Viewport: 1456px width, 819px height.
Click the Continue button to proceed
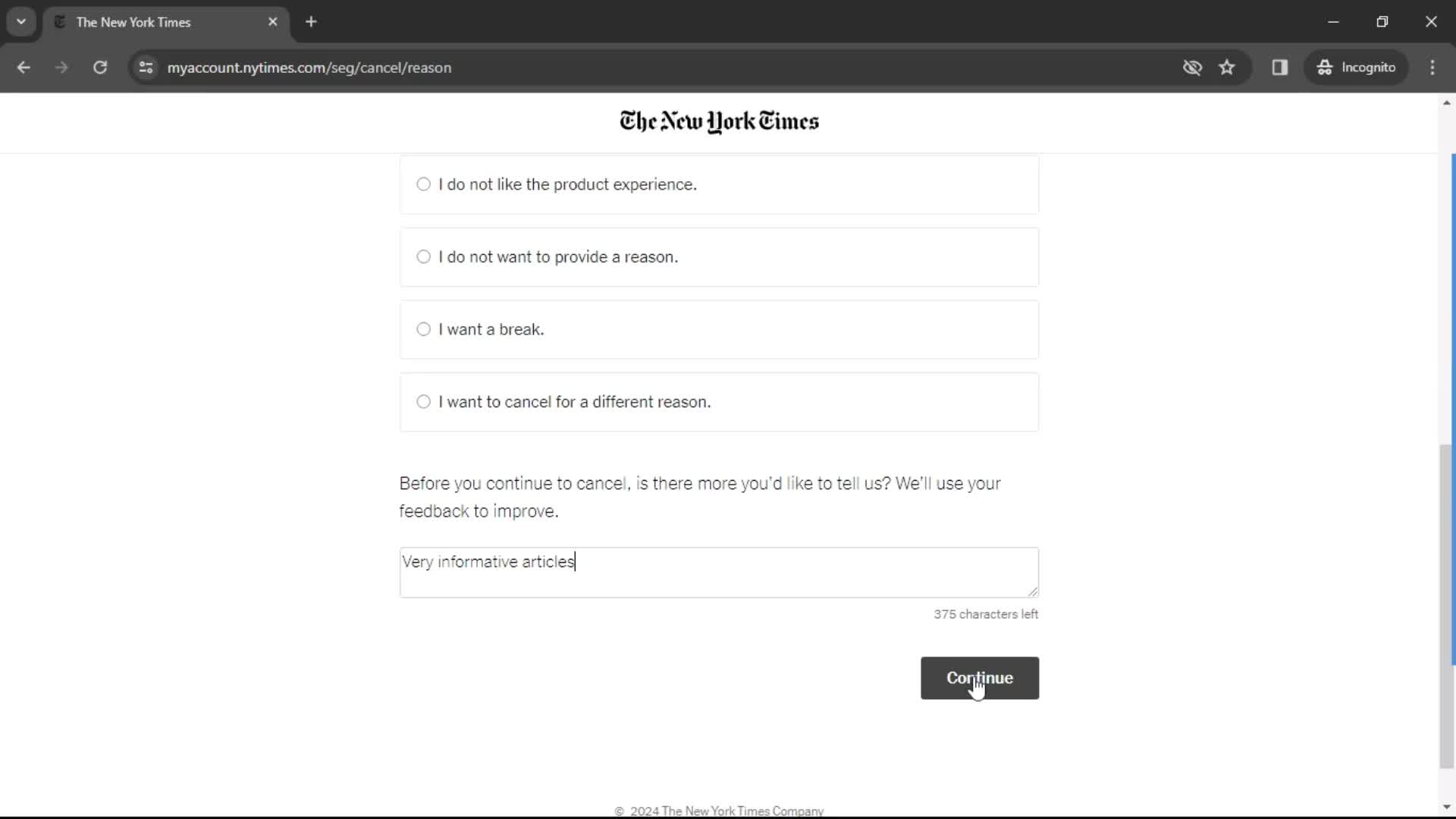(x=980, y=678)
